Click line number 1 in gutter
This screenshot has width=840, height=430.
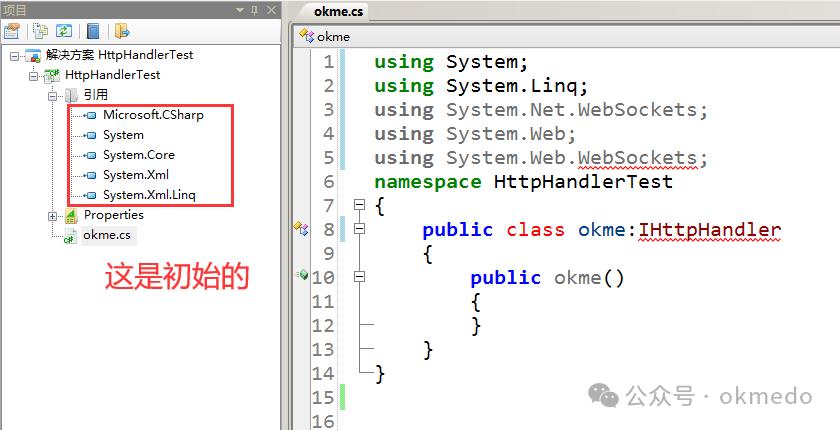point(328,62)
